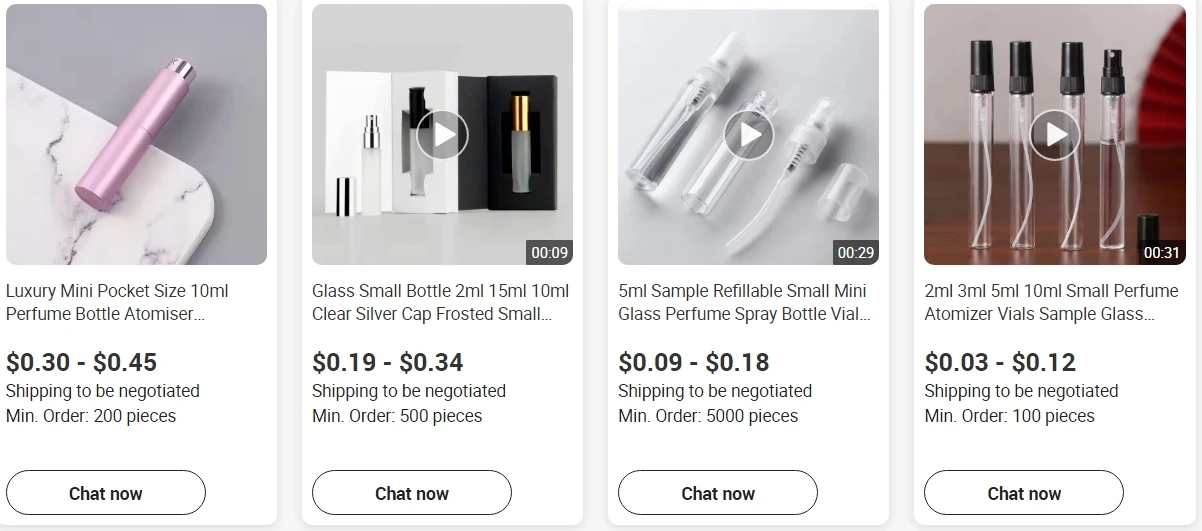Open Luxury Mini Pocket Size 10ml title link

pos(117,303)
